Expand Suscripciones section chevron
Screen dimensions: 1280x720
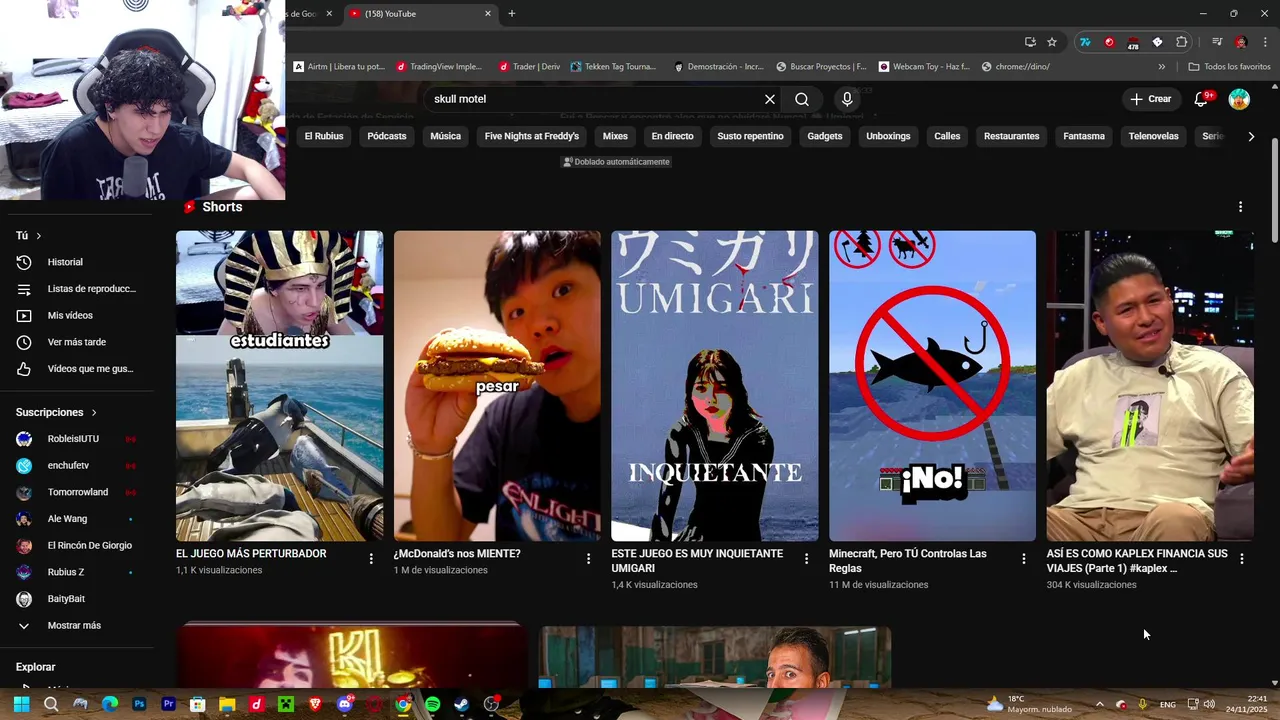(94, 412)
